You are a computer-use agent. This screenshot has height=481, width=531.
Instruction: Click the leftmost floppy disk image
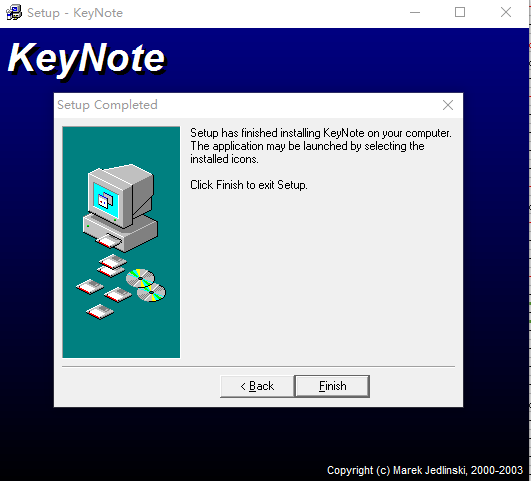90,287
